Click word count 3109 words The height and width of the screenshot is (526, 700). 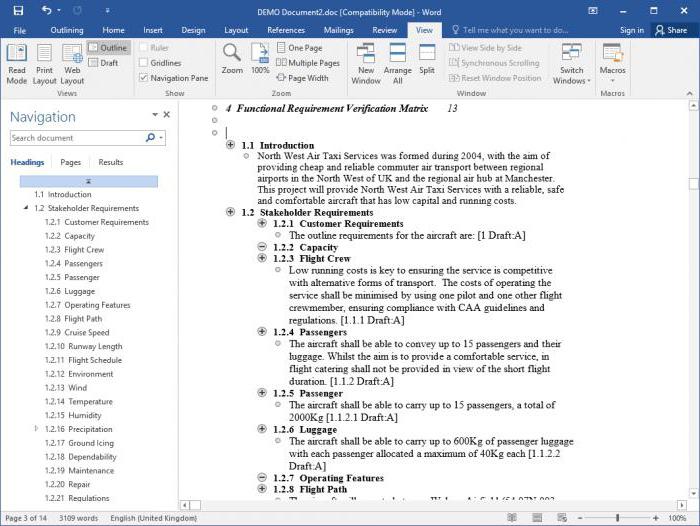click(79, 518)
